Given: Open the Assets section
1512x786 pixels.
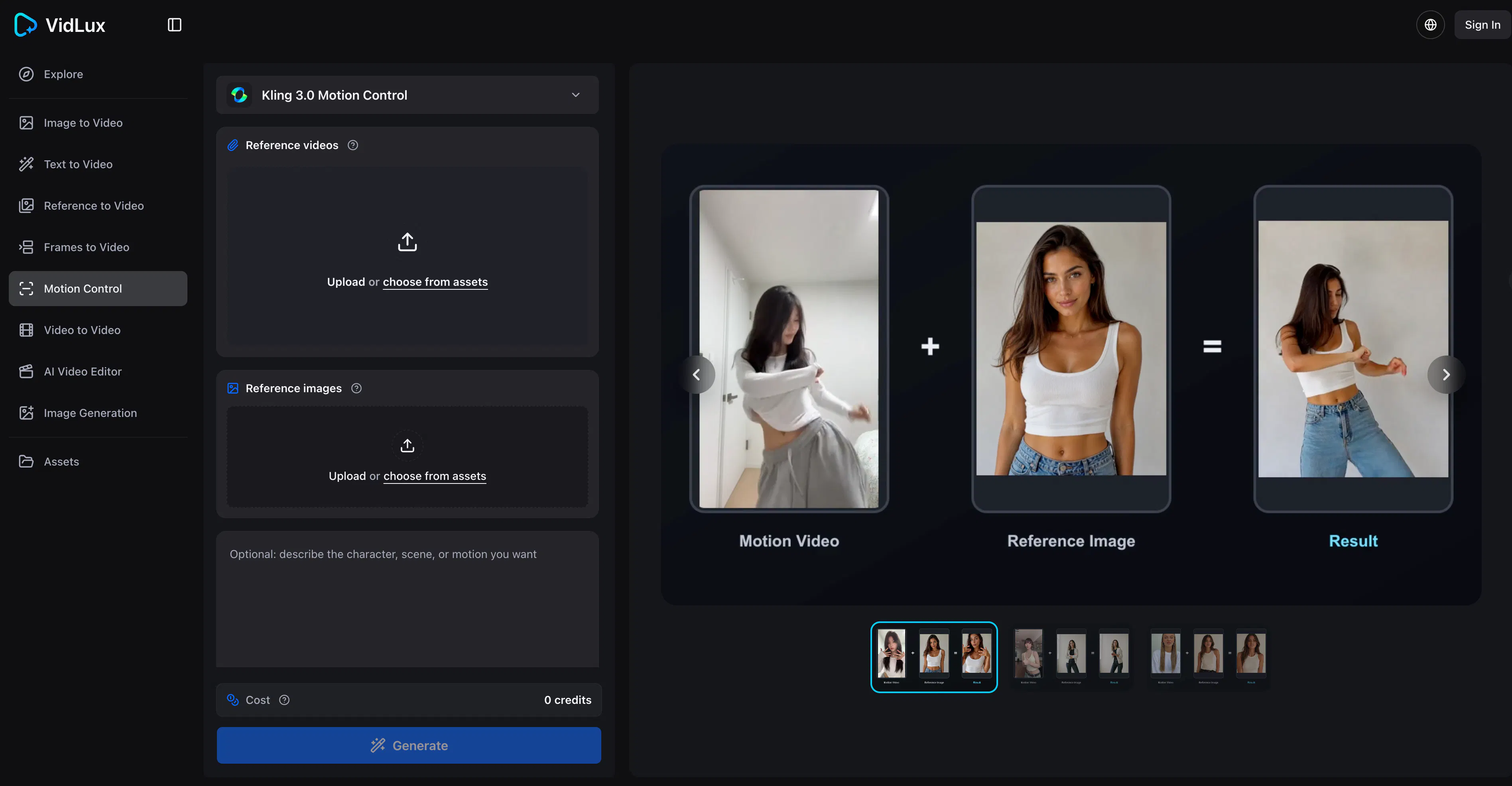Looking at the screenshot, I should pos(98,462).
